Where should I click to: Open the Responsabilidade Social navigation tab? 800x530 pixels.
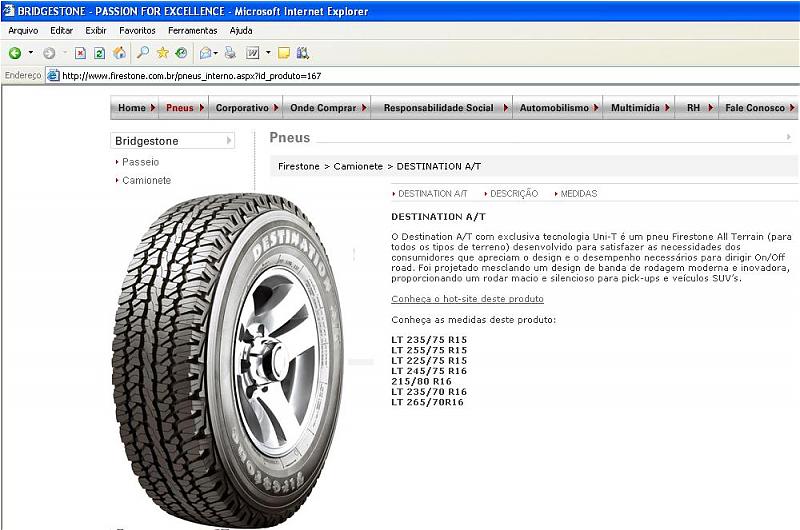click(442, 108)
